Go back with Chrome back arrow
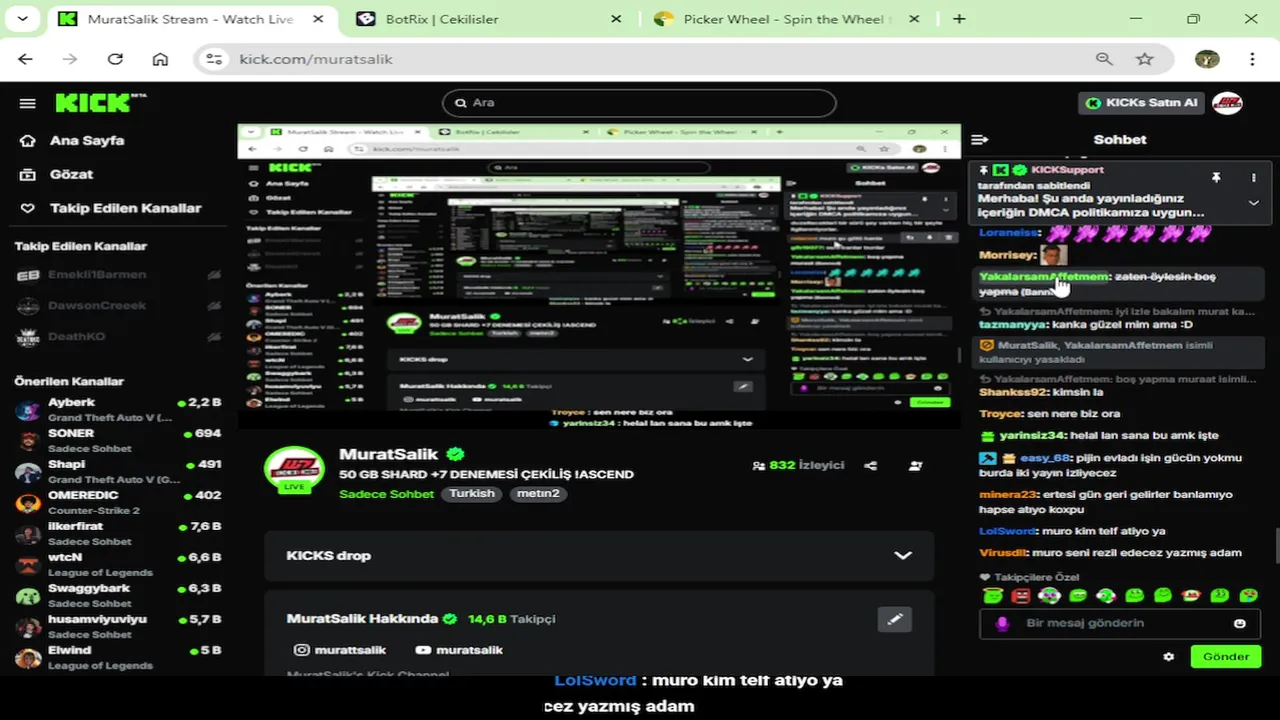Image resolution: width=1280 pixels, height=720 pixels. pyautogui.click(x=25, y=59)
